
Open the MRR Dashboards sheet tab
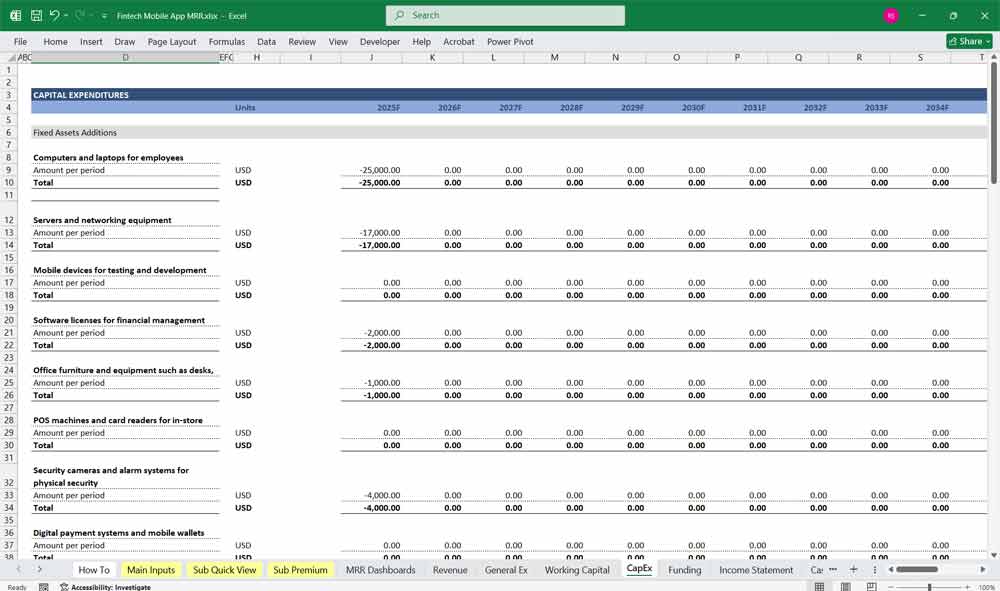point(380,570)
